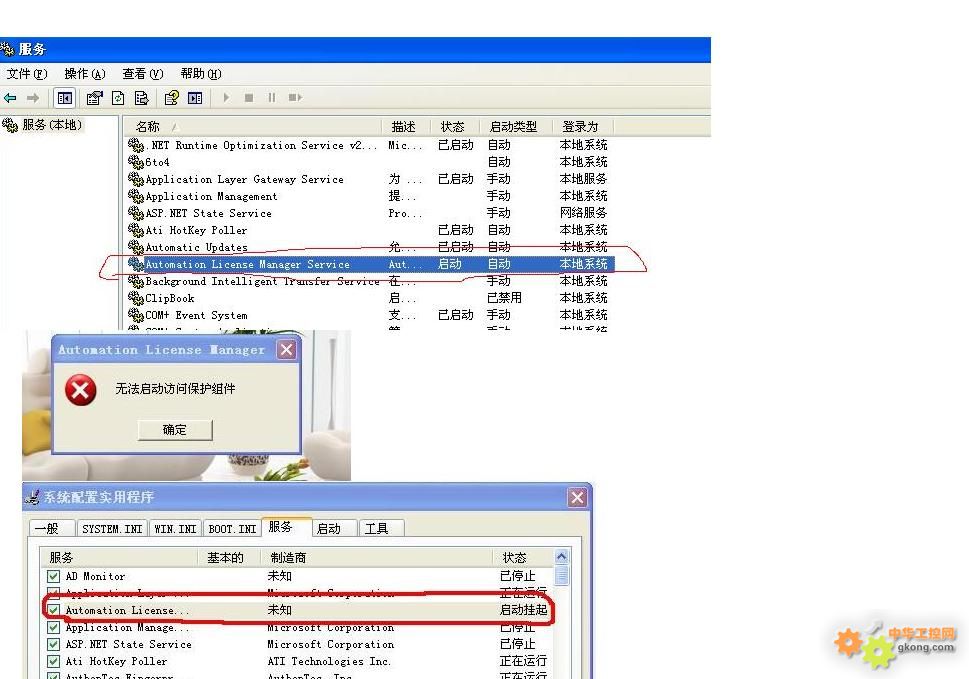Click the Services window title icon
The width and height of the screenshot is (969, 679).
[7, 49]
